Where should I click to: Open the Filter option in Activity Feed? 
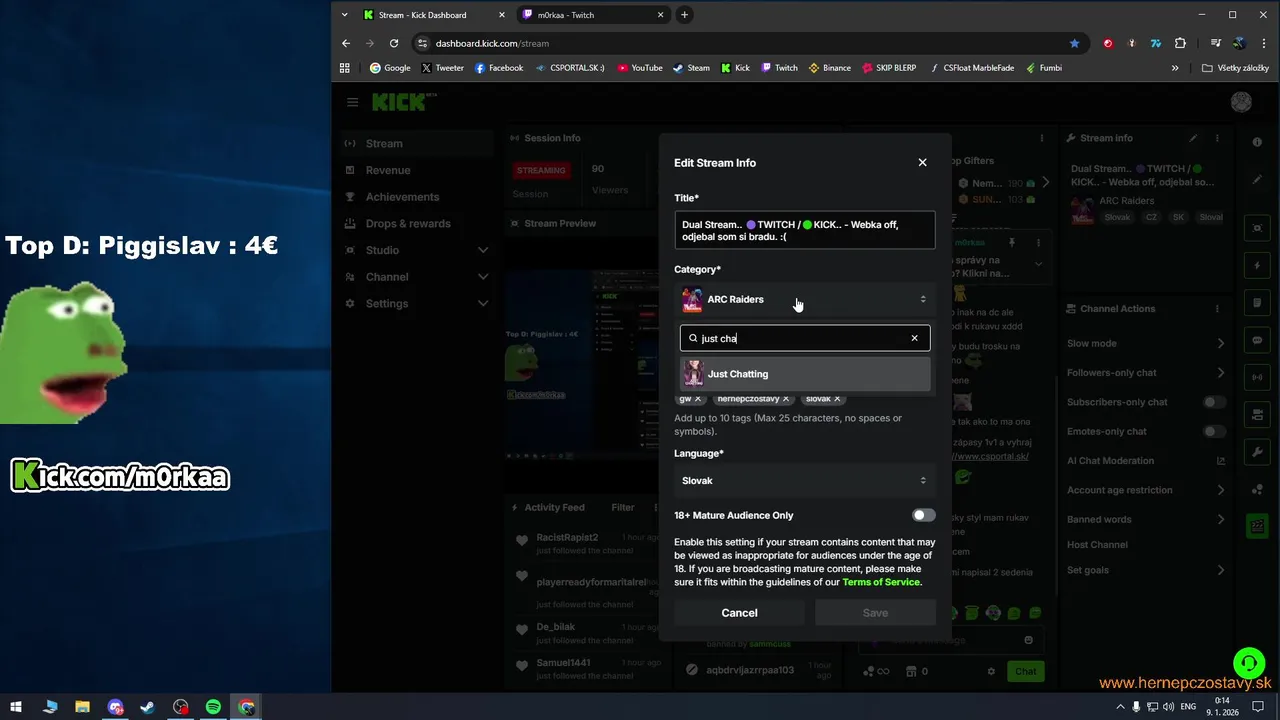tap(622, 508)
